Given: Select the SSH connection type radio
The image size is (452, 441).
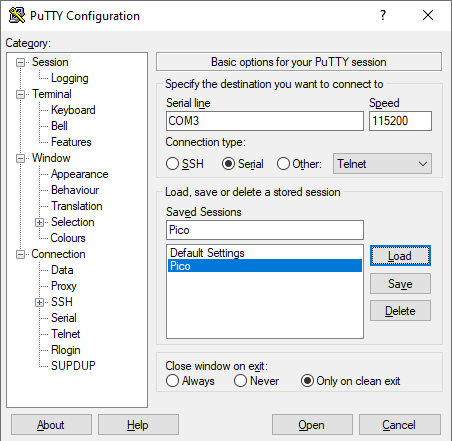Looking at the screenshot, I should click(x=172, y=164).
